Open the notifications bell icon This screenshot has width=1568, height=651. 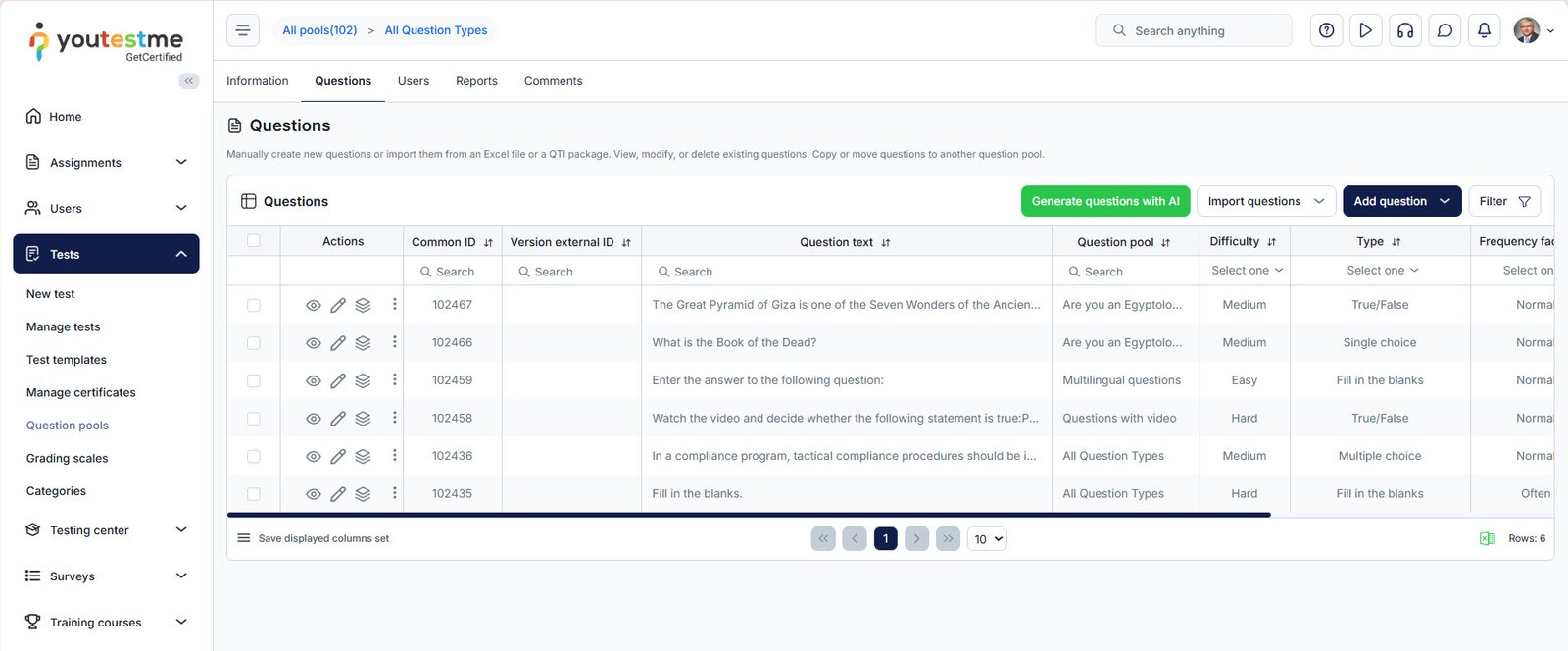pos(1484,30)
